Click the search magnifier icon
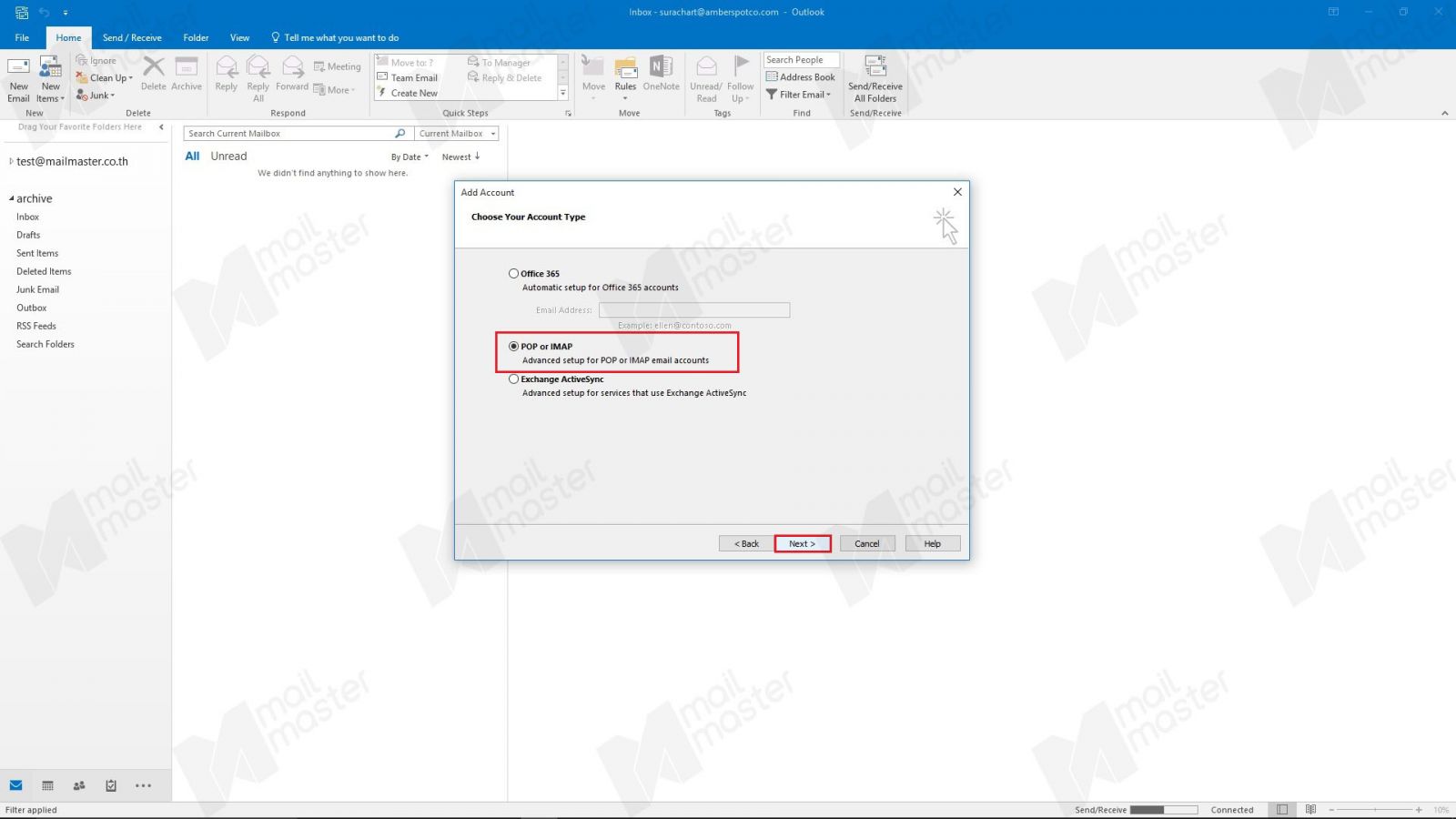The width and height of the screenshot is (1456, 819). point(400,134)
